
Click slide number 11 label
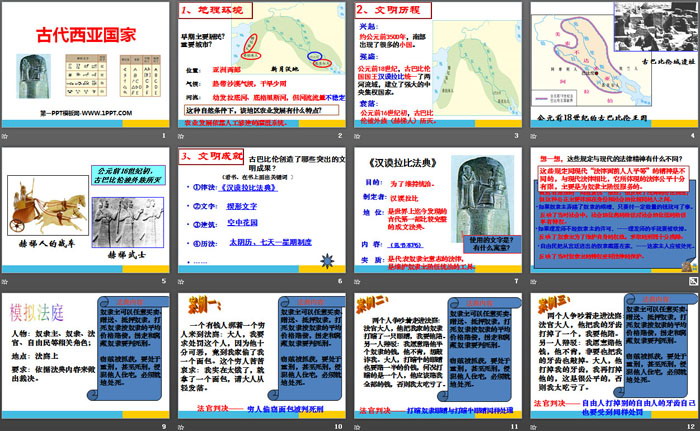pos(515,427)
